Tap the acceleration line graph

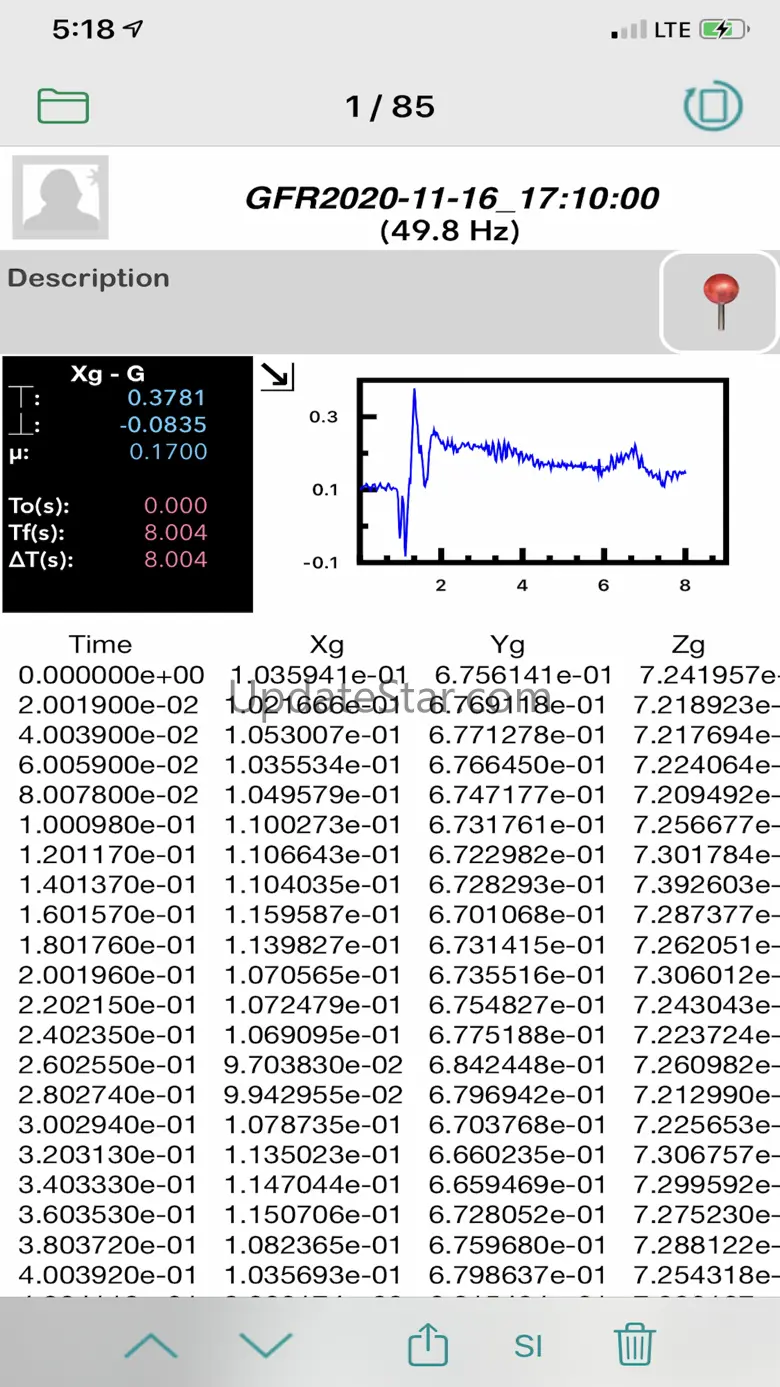click(542, 472)
